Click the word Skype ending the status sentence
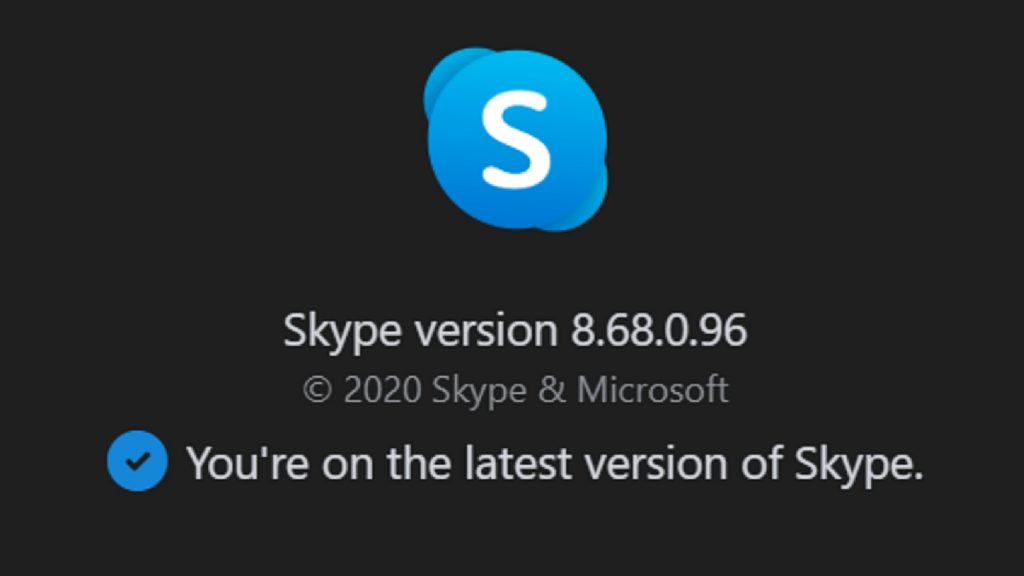1024x576 pixels. coord(852,462)
